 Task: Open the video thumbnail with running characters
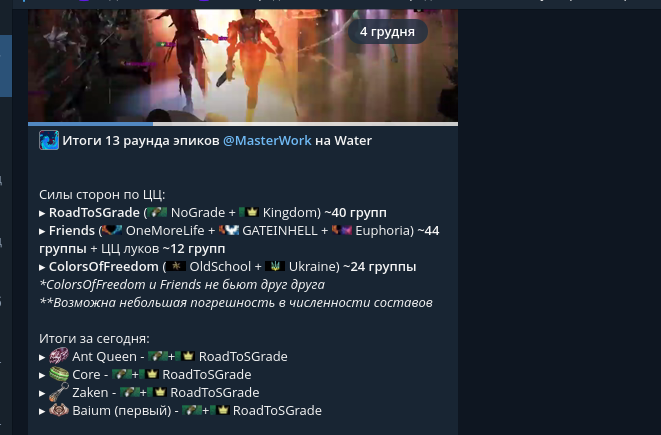point(243,65)
